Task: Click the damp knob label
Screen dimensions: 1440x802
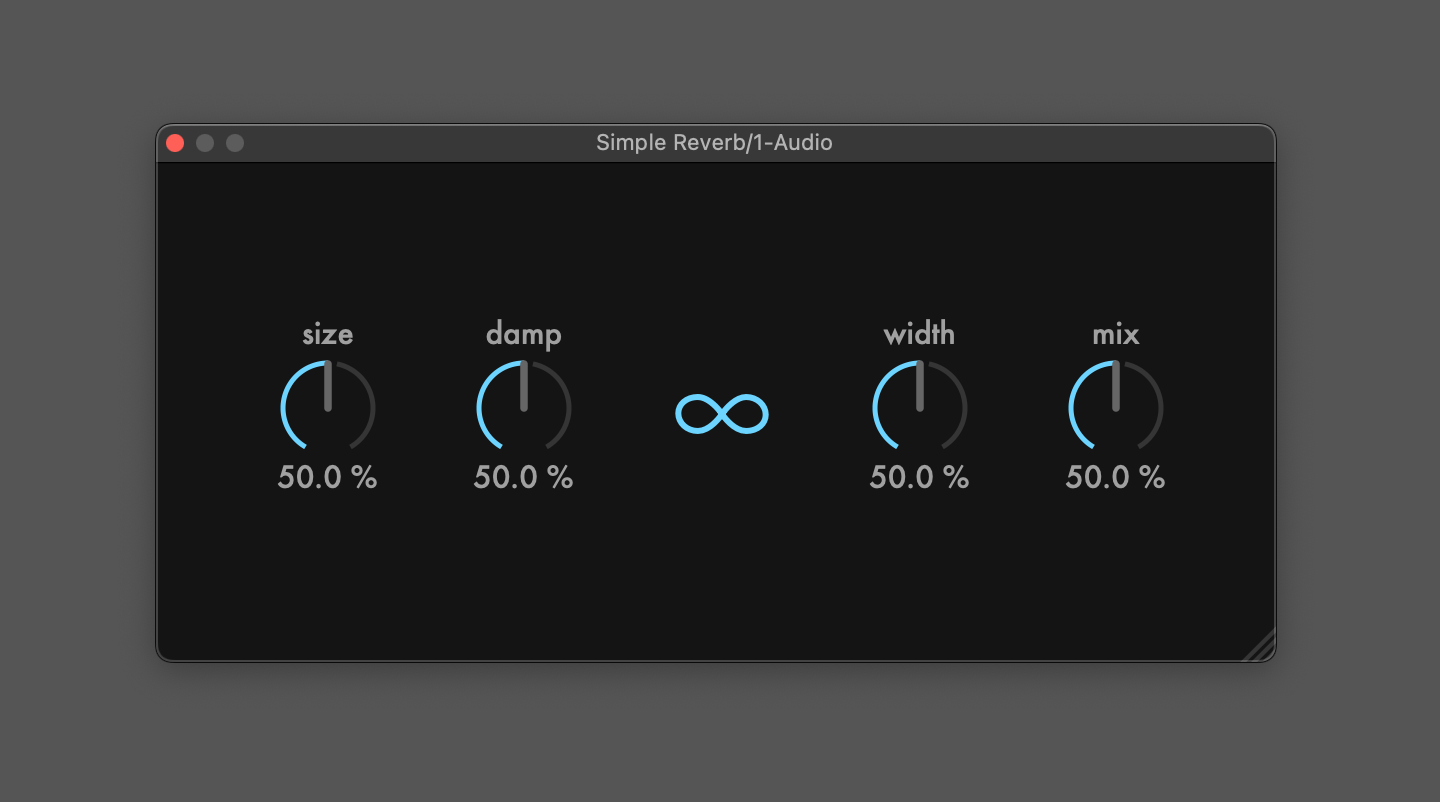Action: pos(524,335)
